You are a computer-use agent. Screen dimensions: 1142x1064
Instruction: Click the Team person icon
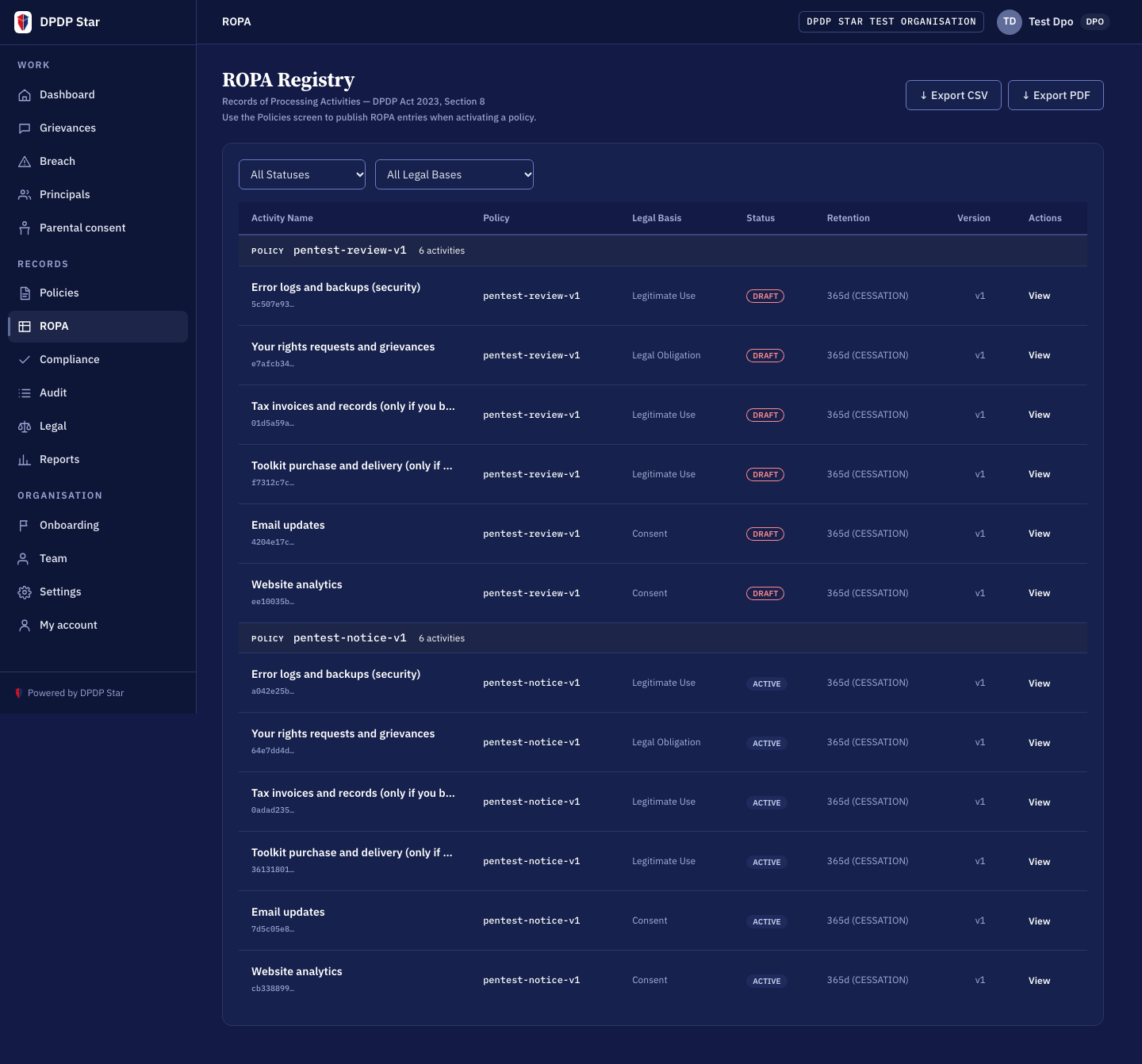[25, 559]
